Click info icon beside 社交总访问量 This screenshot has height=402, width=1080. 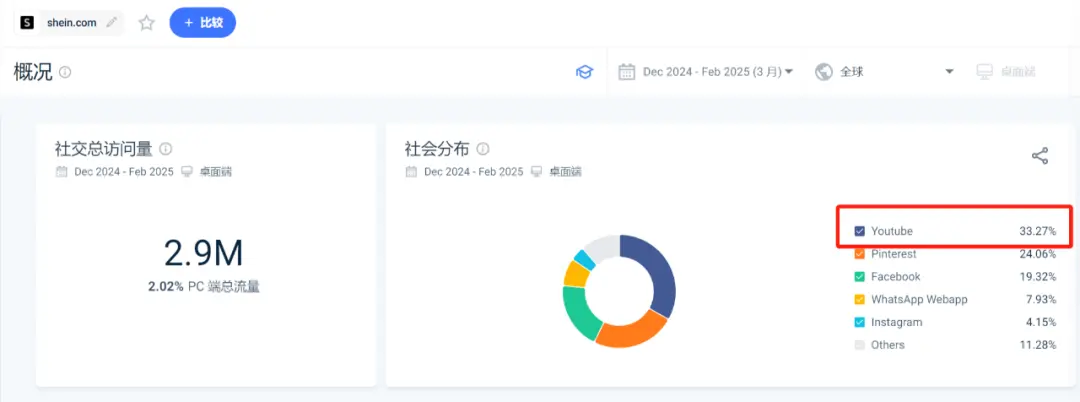point(166,149)
